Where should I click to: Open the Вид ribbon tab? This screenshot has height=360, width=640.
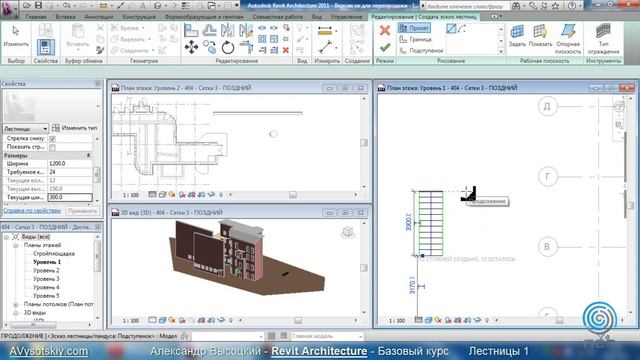[317, 17]
